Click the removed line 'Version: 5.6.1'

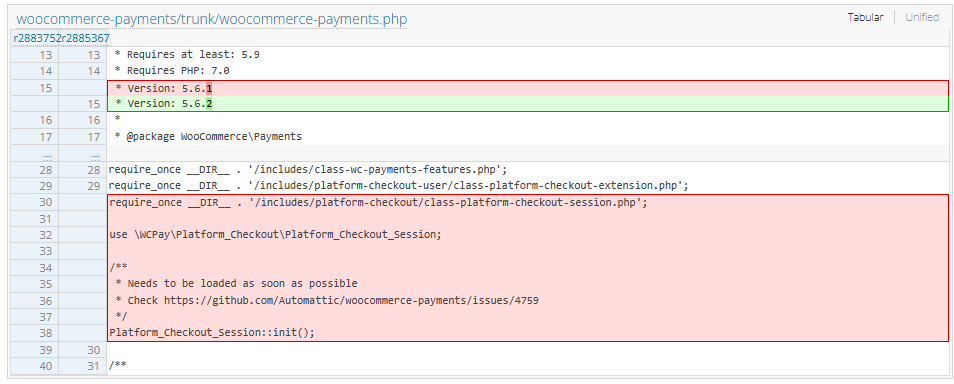[527, 88]
